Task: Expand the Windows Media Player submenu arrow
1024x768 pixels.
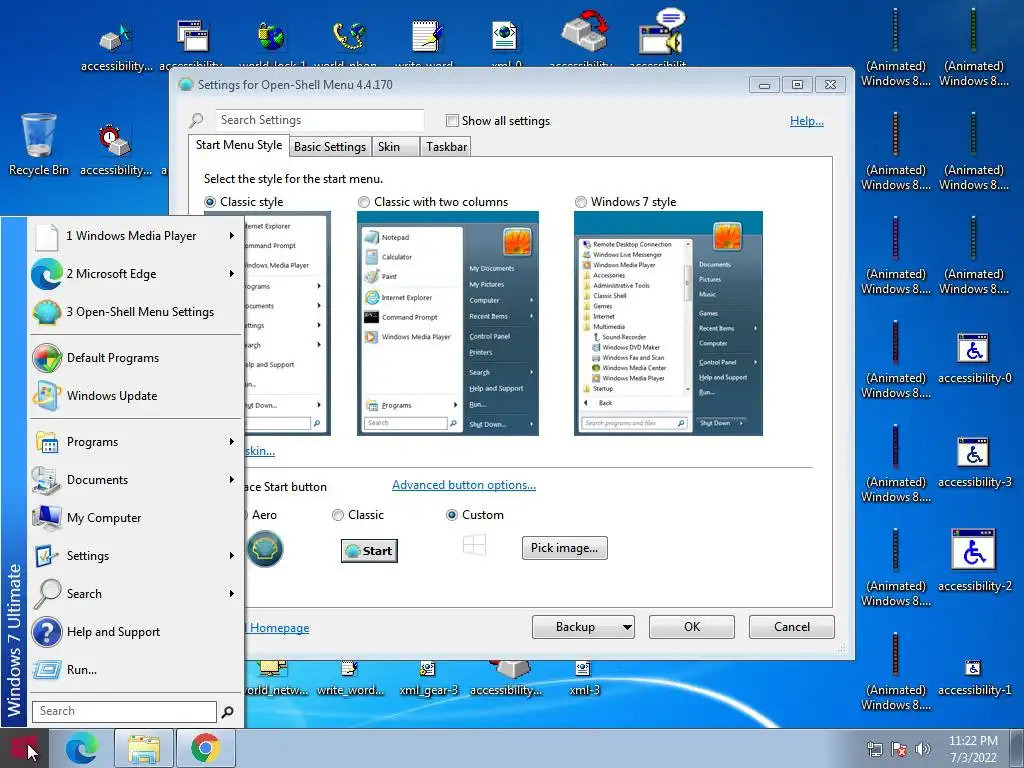Action: tap(231, 236)
